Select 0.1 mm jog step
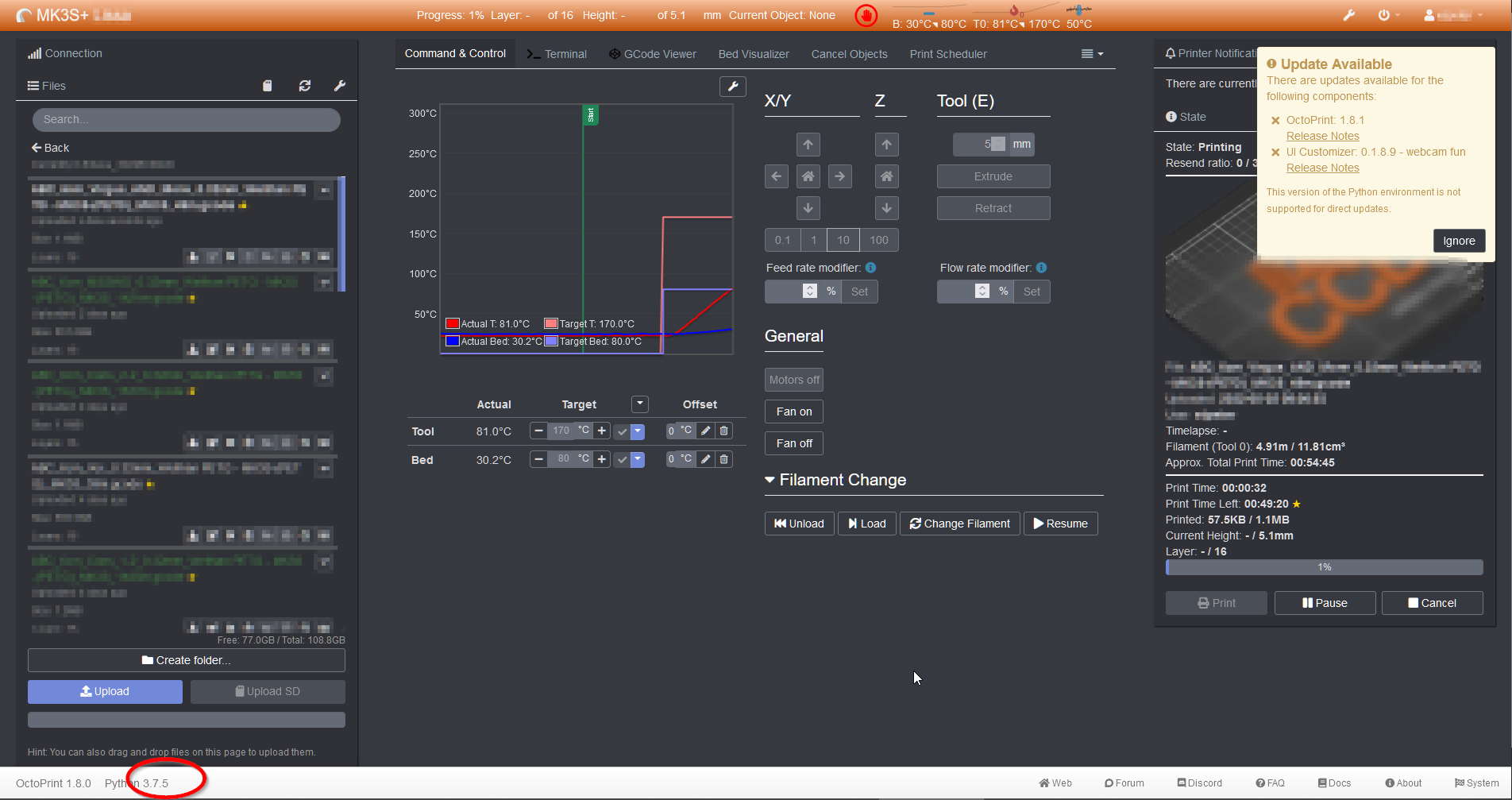This screenshot has height=800, width=1512. click(783, 240)
